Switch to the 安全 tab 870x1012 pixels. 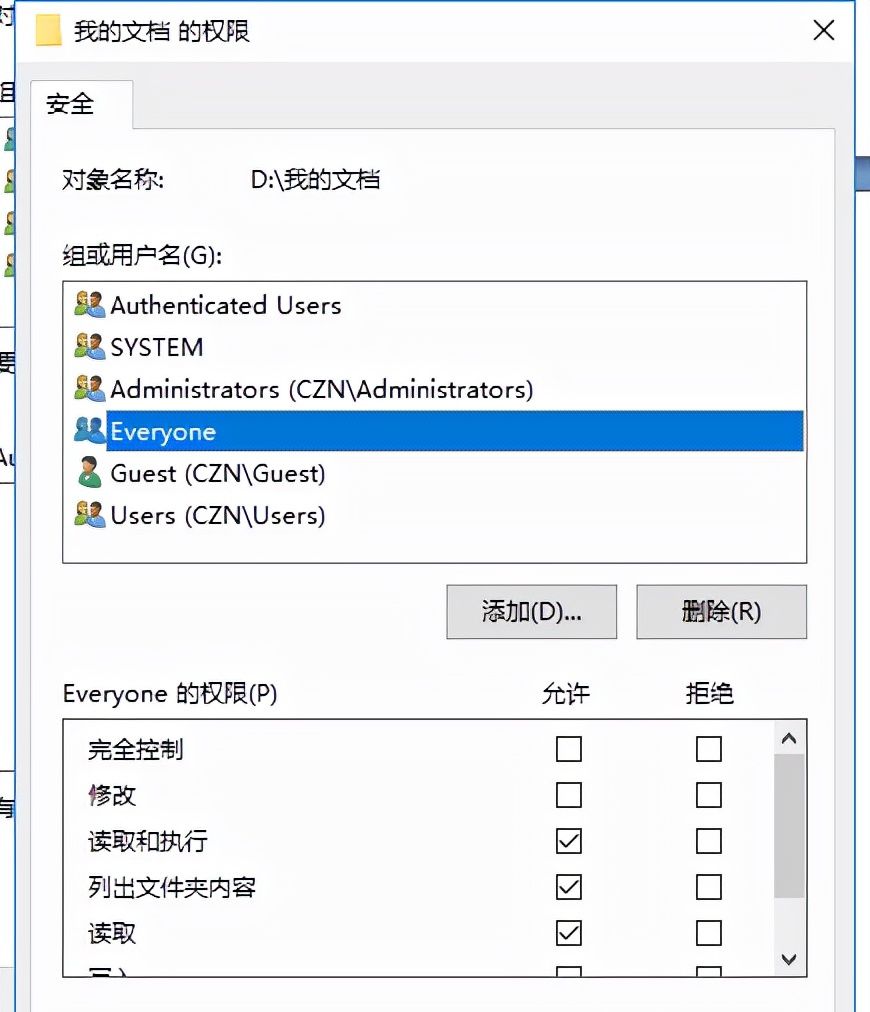[x=71, y=102]
